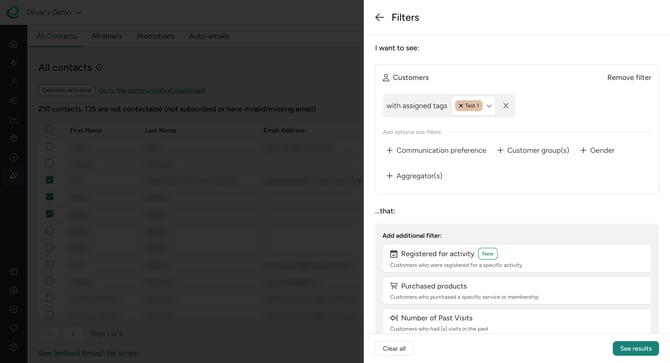670x363 pixels.
Task: Expand the assigned tags dropdown chevron
Action: (x=489, y=106)
